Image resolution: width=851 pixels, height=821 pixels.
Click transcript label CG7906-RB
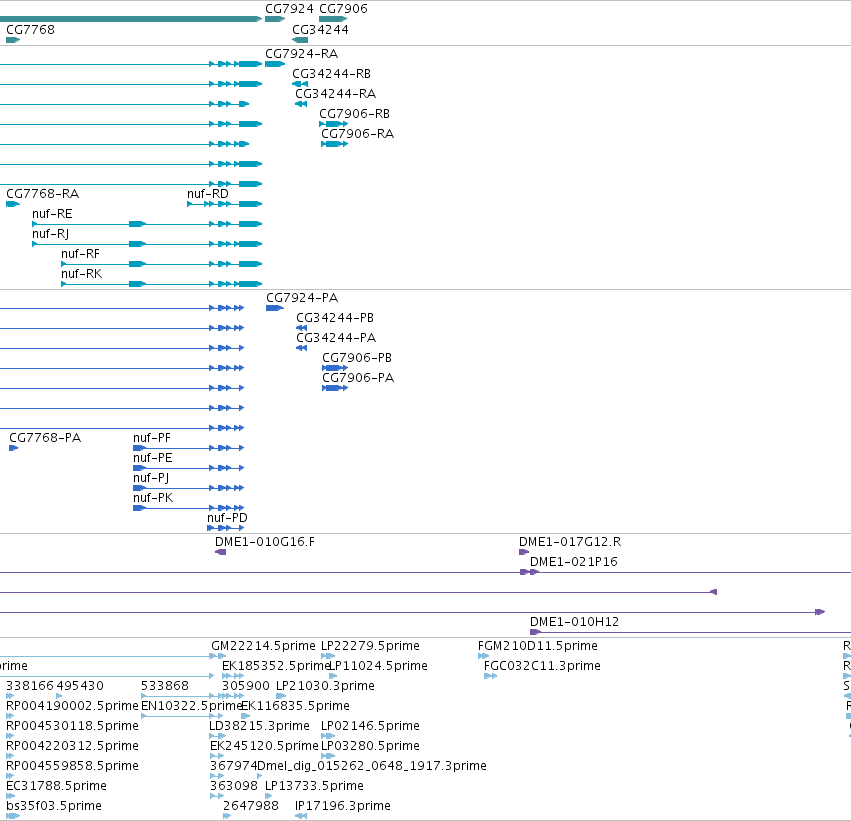[354, 114]
